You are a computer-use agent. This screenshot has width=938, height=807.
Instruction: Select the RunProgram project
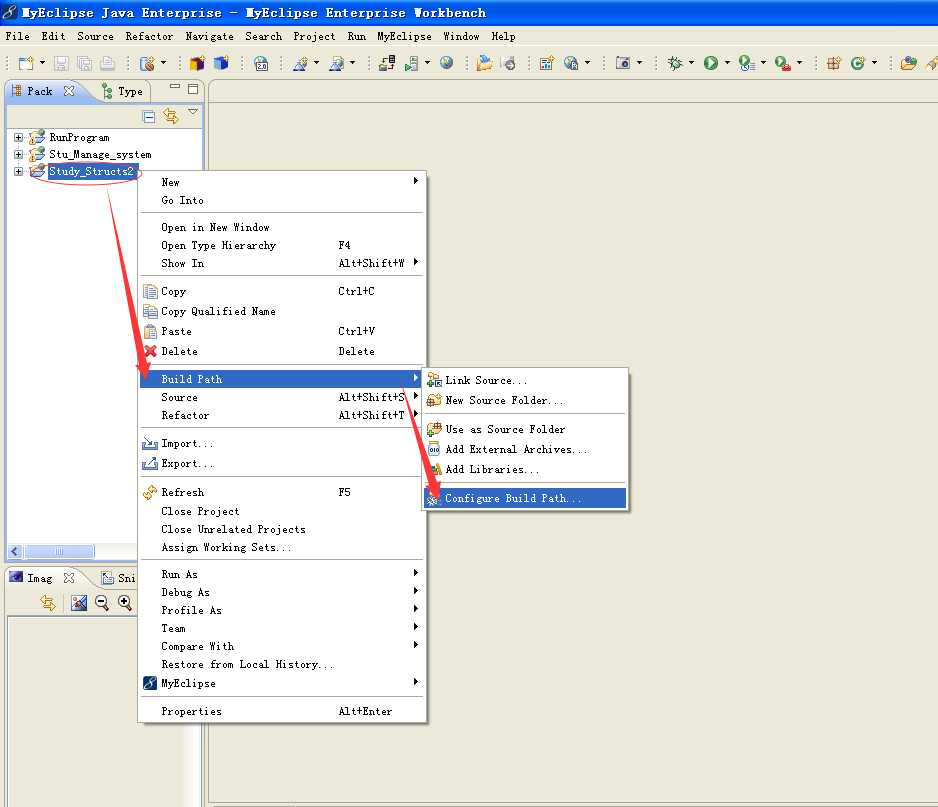[x=79, y=138]
